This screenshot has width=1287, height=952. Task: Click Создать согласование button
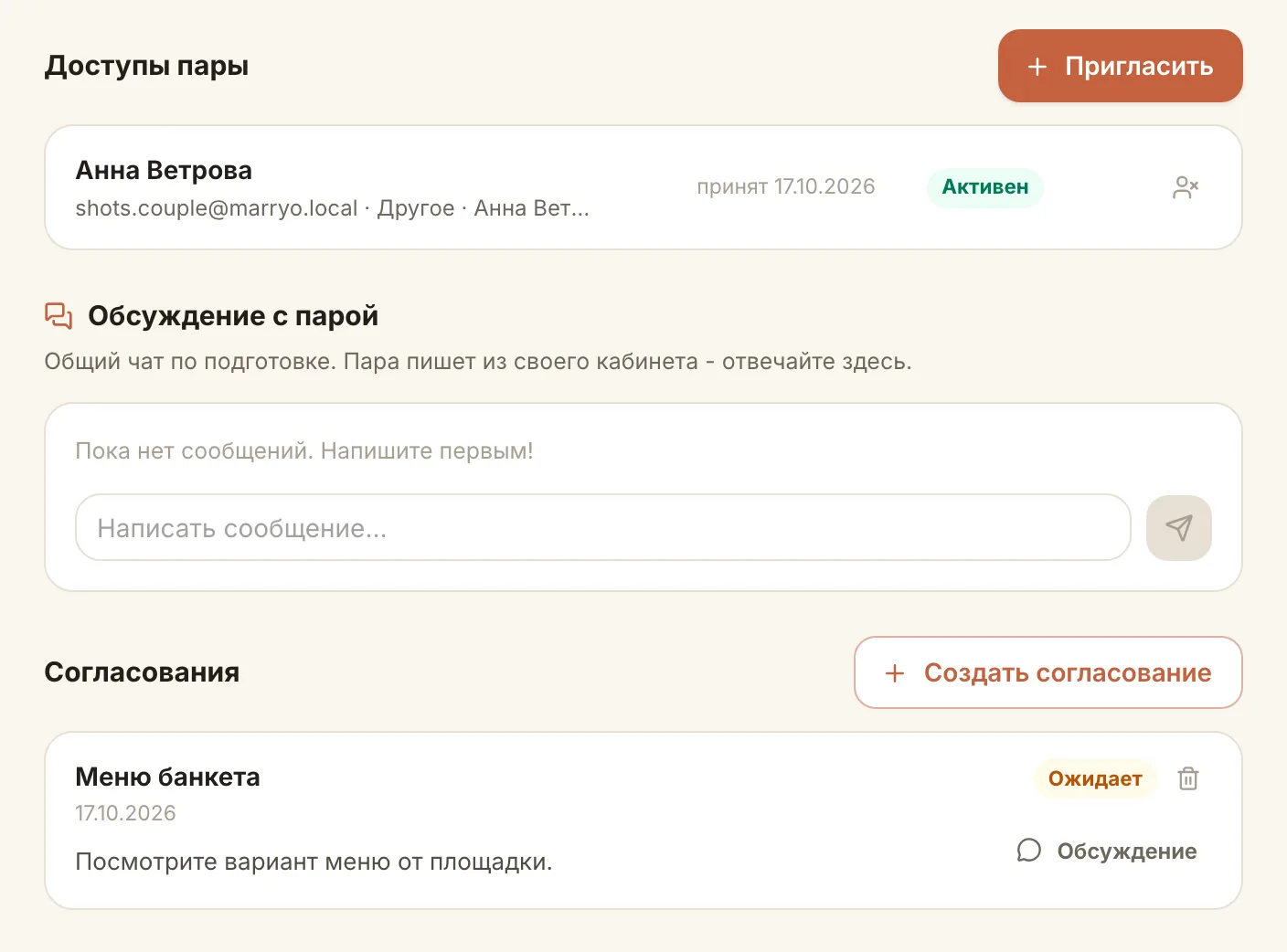click(x=1048, y=672)
